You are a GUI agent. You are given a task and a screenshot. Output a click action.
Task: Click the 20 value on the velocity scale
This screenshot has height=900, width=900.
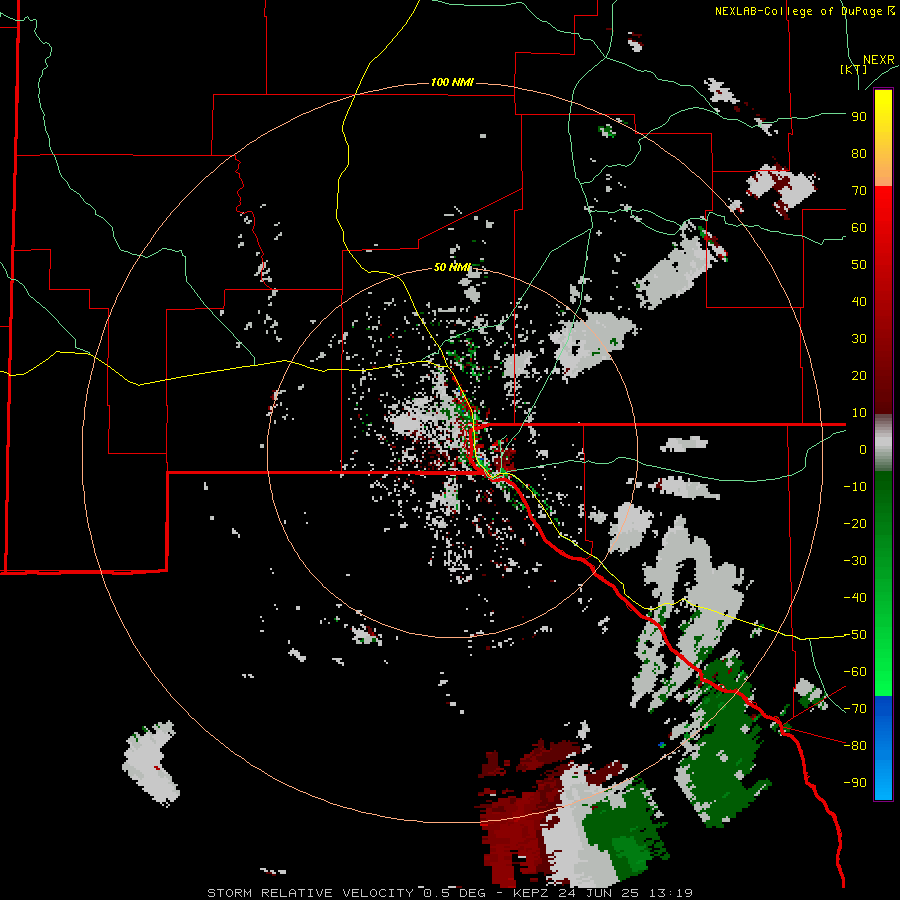pos(859,376)
